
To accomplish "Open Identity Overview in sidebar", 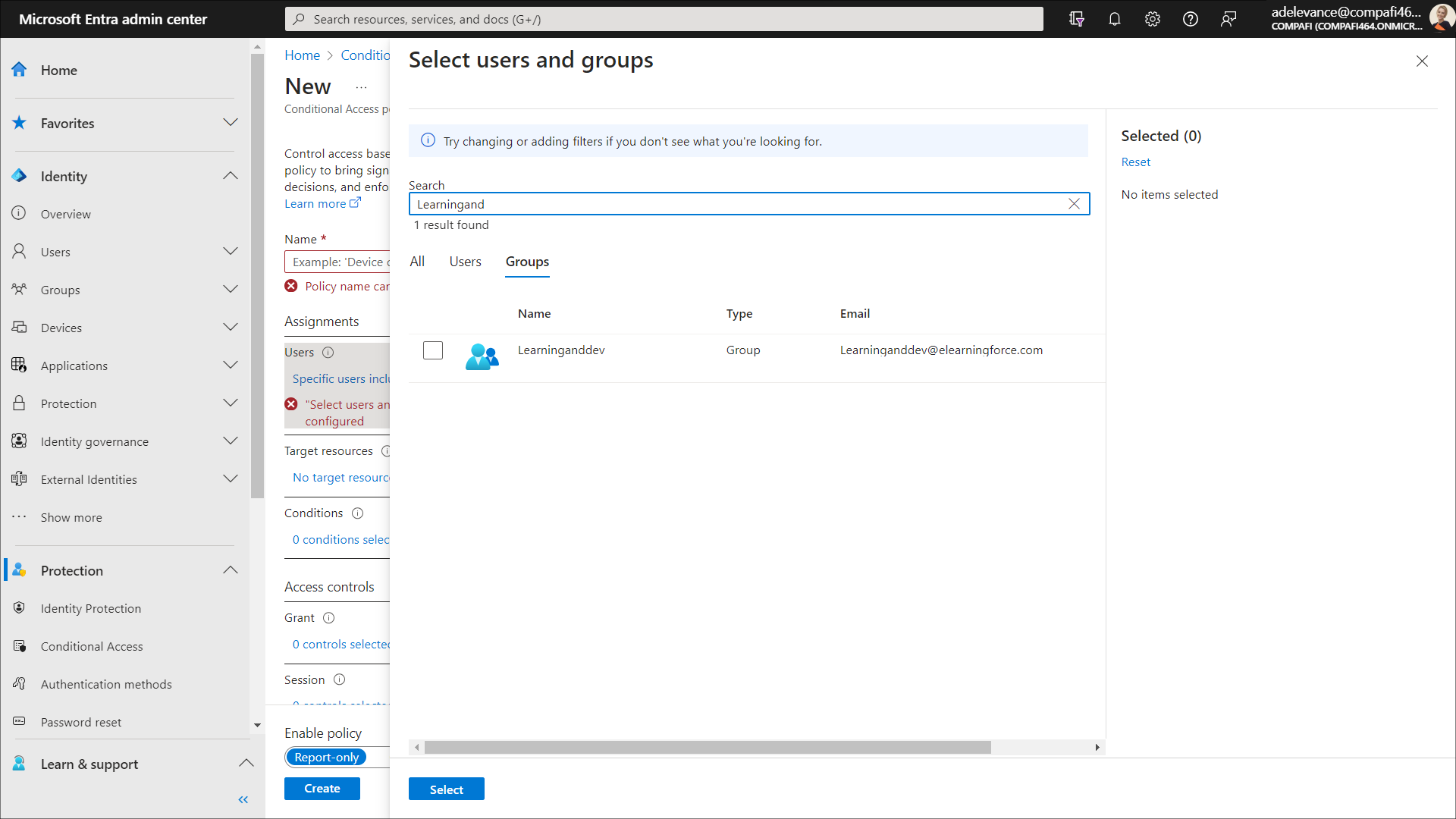I will click(65, 214).
